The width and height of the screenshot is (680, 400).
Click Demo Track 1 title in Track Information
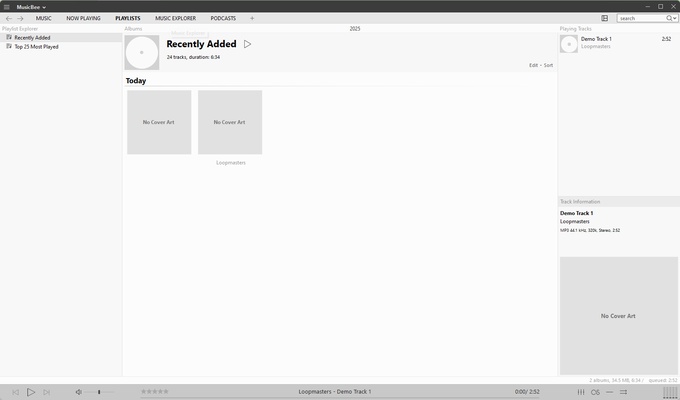coord(576,213)
